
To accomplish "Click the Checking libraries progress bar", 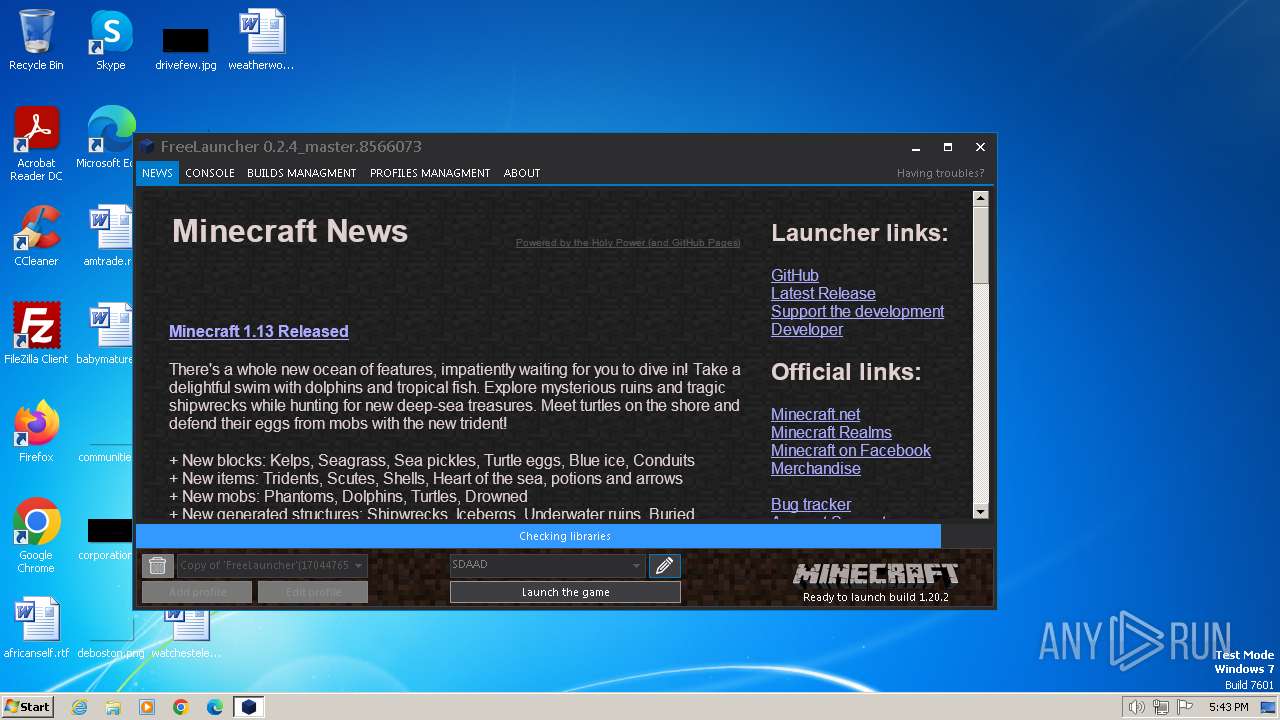I will pos(565,536).
